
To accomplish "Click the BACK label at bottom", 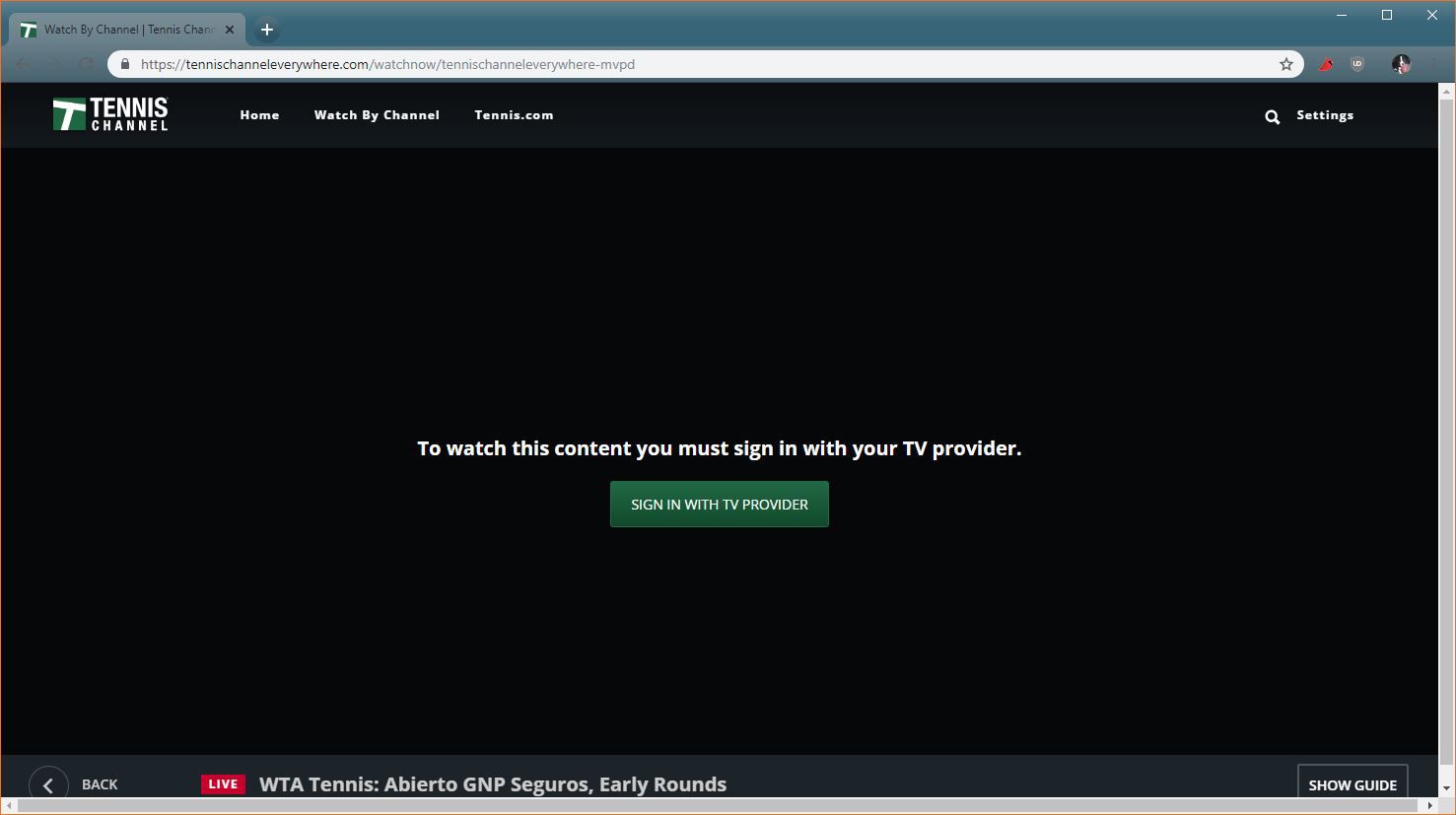I will point(100,784).
